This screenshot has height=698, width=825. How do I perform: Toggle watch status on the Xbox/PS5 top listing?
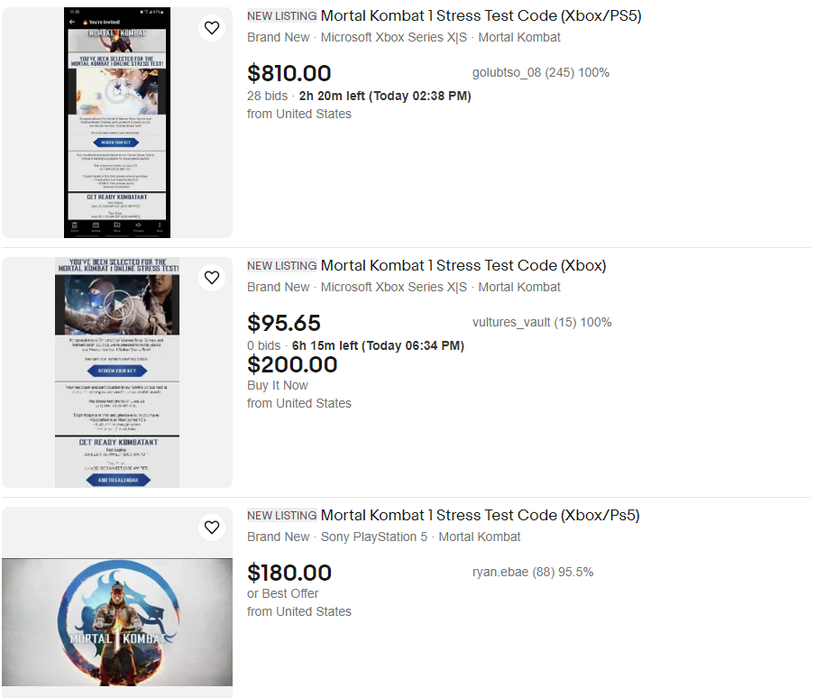click(x=212, y=28)
